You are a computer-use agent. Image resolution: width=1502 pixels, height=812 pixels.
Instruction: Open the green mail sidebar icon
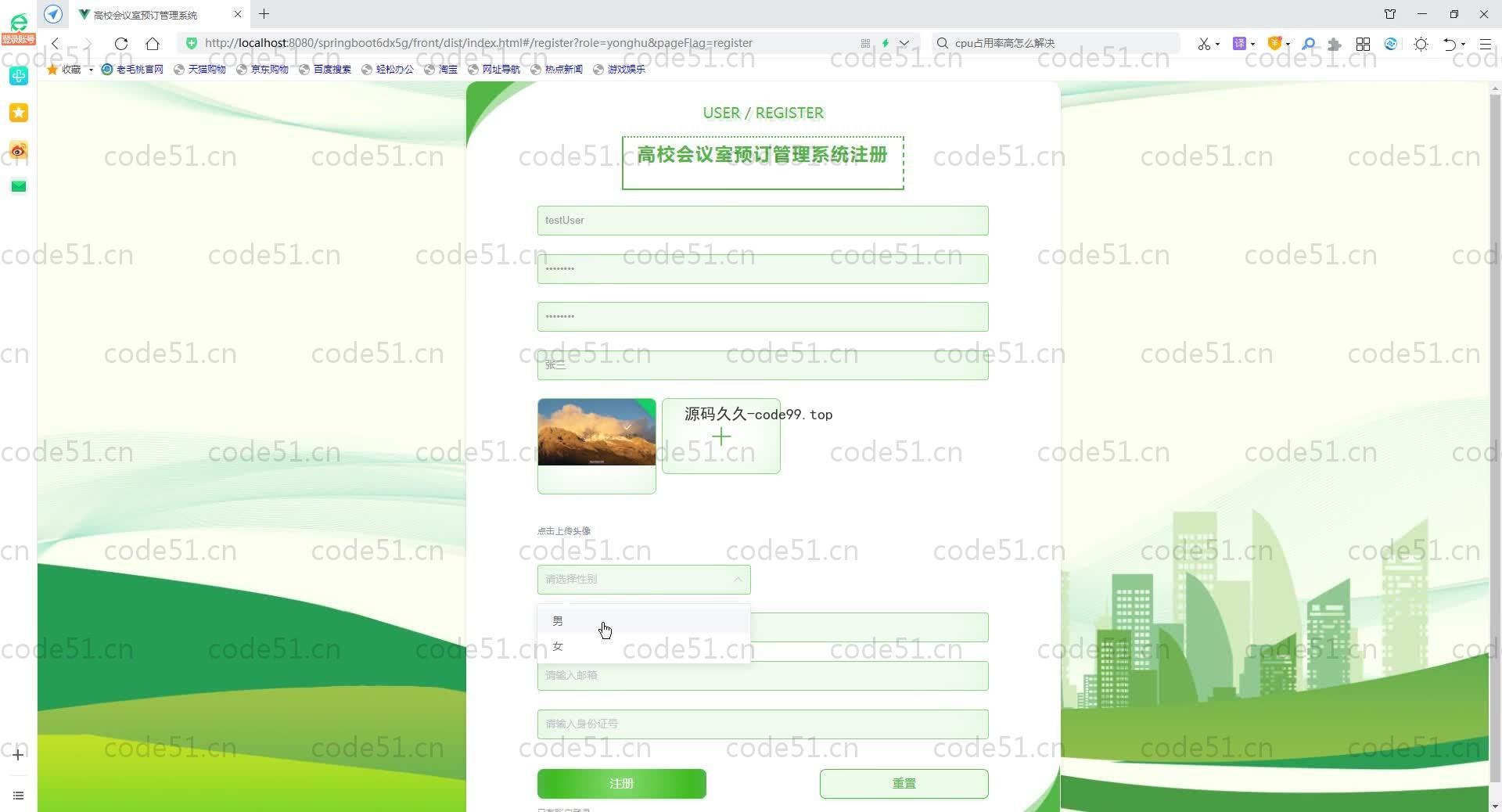[18, 186]
